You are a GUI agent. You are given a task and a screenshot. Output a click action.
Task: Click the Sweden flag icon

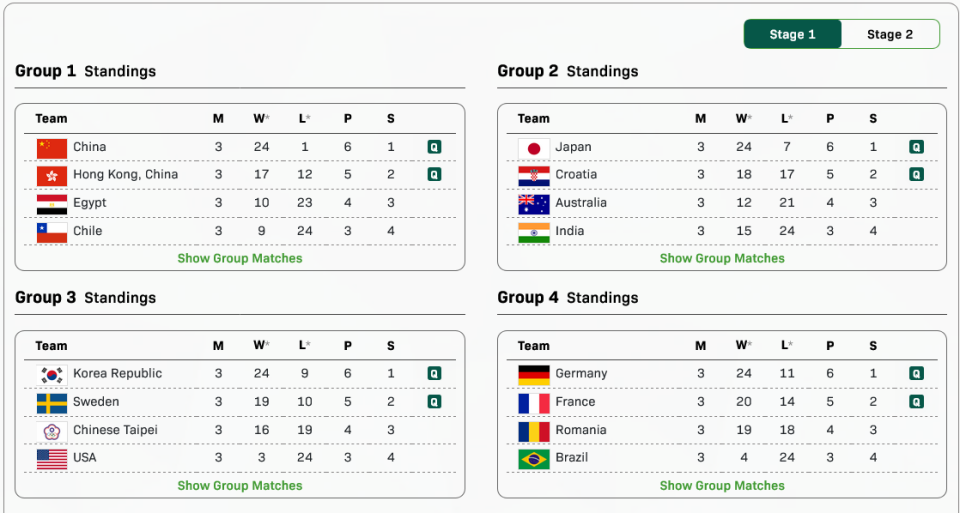tap(52, 402)
